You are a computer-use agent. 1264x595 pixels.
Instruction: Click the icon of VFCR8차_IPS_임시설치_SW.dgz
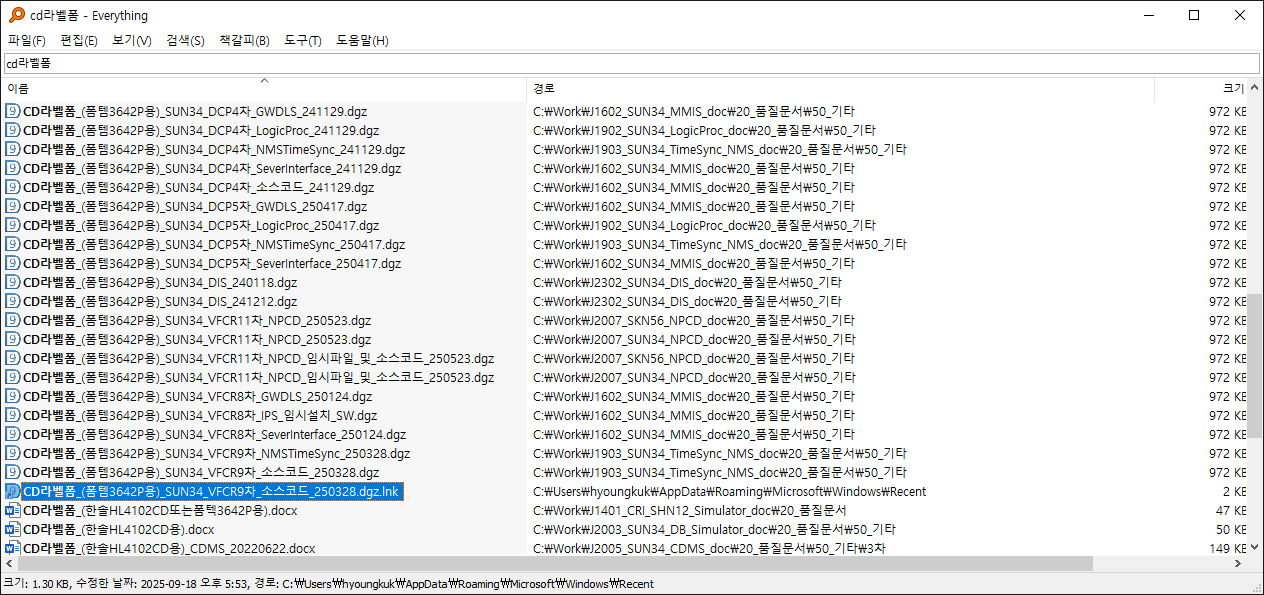coord(13,415)
